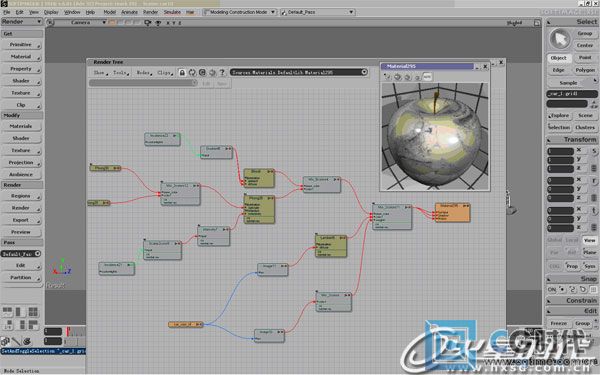Toggle Polygon selection filter
Image resolution: width=600 pixels, height=375 pixels.
pos(585,70)
